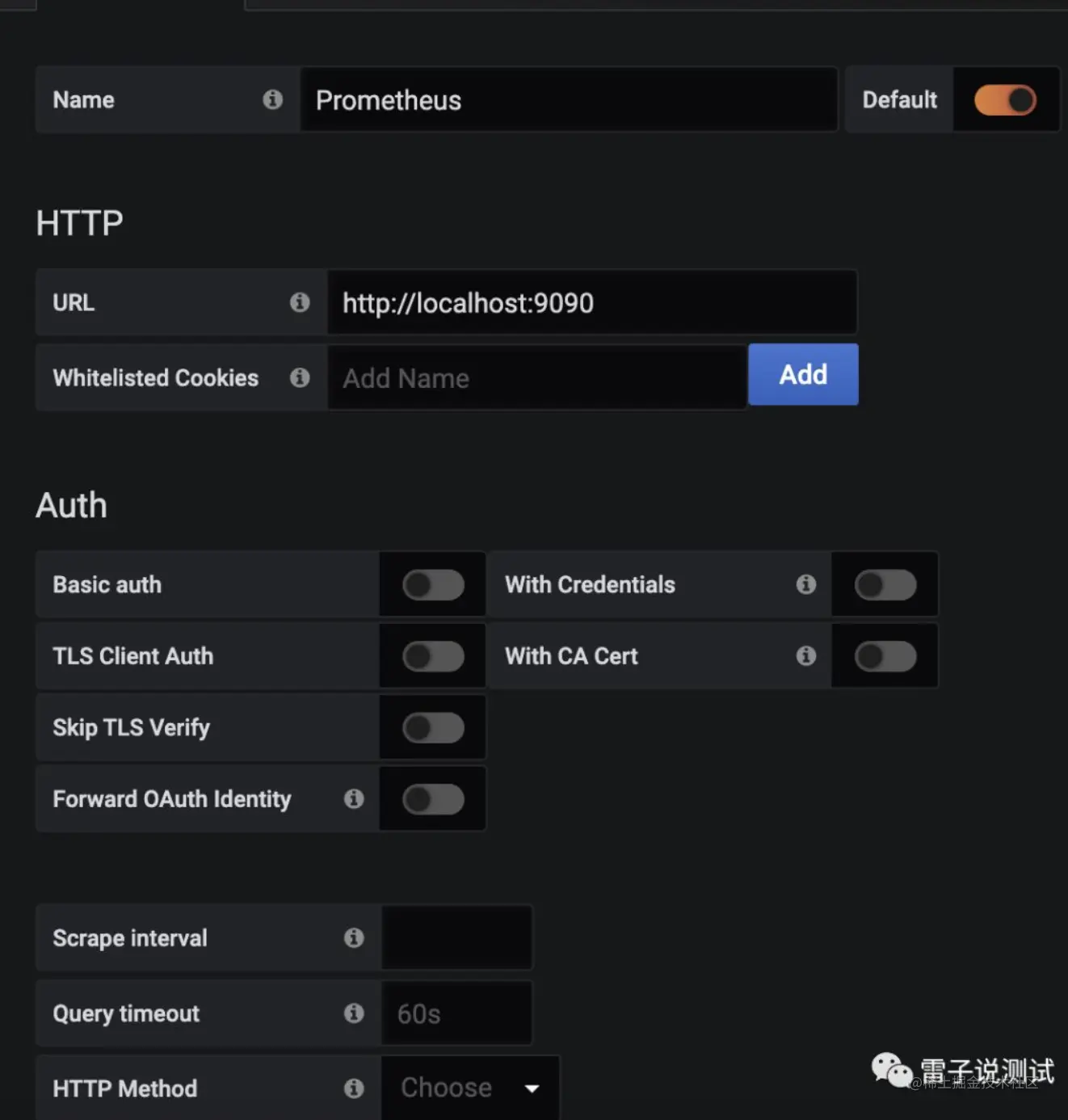This screenshot has height=1120, width=1068.
Task: Click the Basic auth label
Action: tap(107, 584)
